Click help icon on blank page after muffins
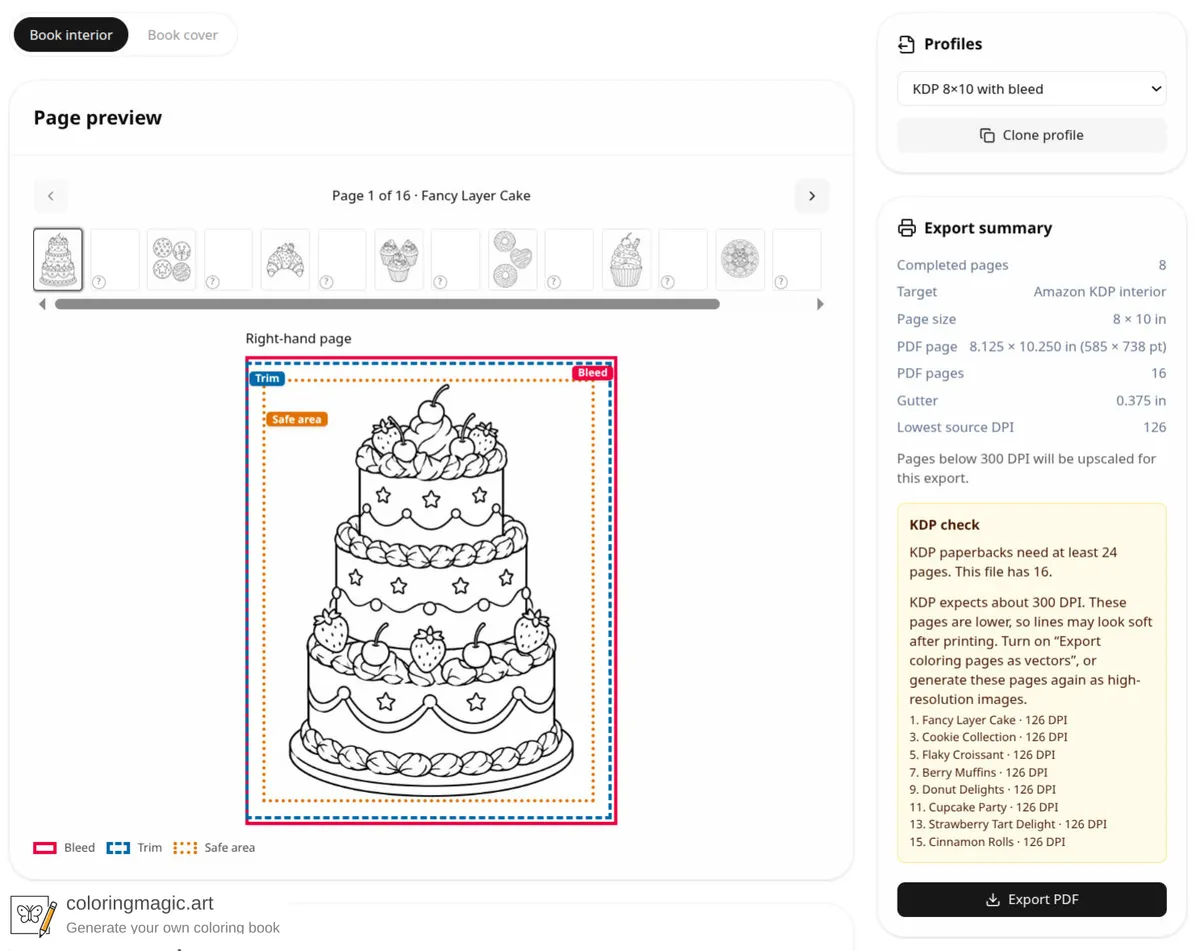This screenshot has width=1200, height=951. (440, 282)
